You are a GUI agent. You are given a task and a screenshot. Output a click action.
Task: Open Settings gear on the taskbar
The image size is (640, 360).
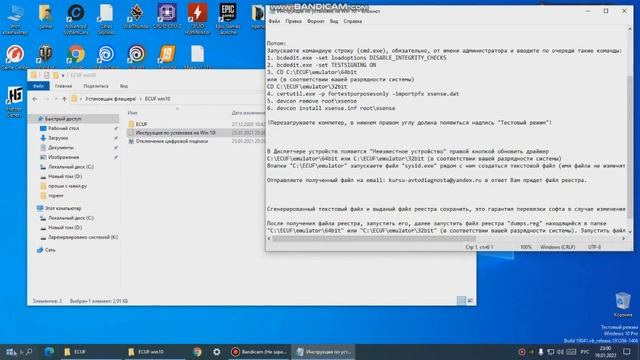pyautogui.click(x=216, y=352)
